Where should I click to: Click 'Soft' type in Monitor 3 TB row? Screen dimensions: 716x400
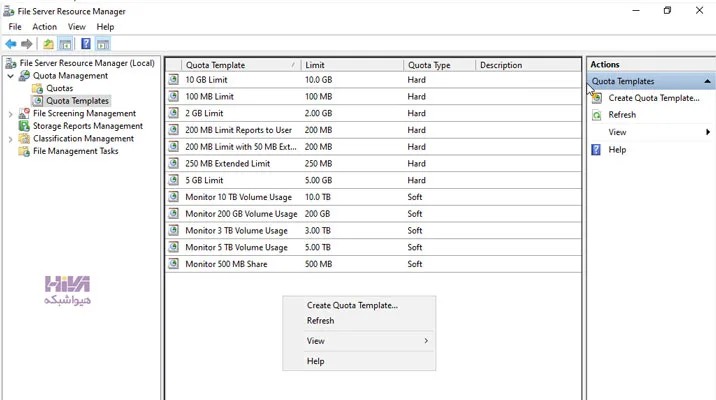coord(415,230)
